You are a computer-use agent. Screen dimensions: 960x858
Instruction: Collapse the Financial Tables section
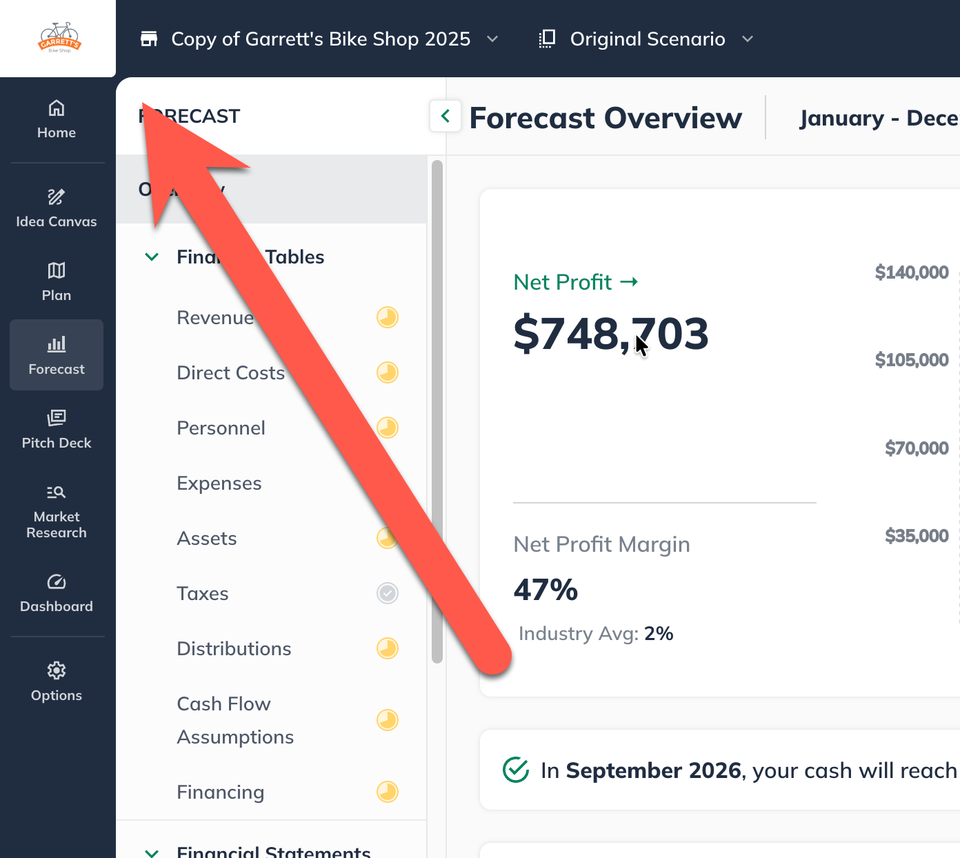coord(151,257)
